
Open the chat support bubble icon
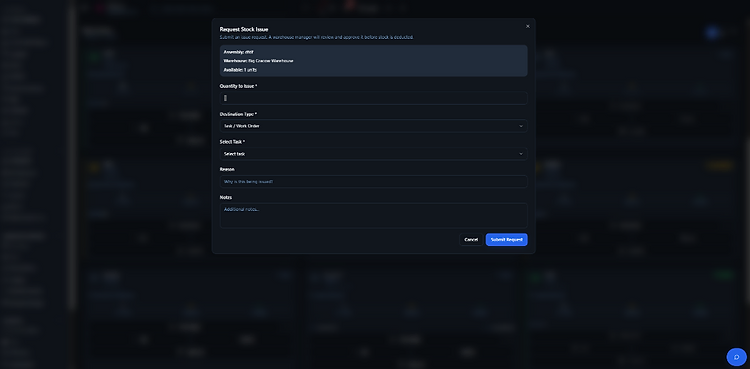pos(737,357)
